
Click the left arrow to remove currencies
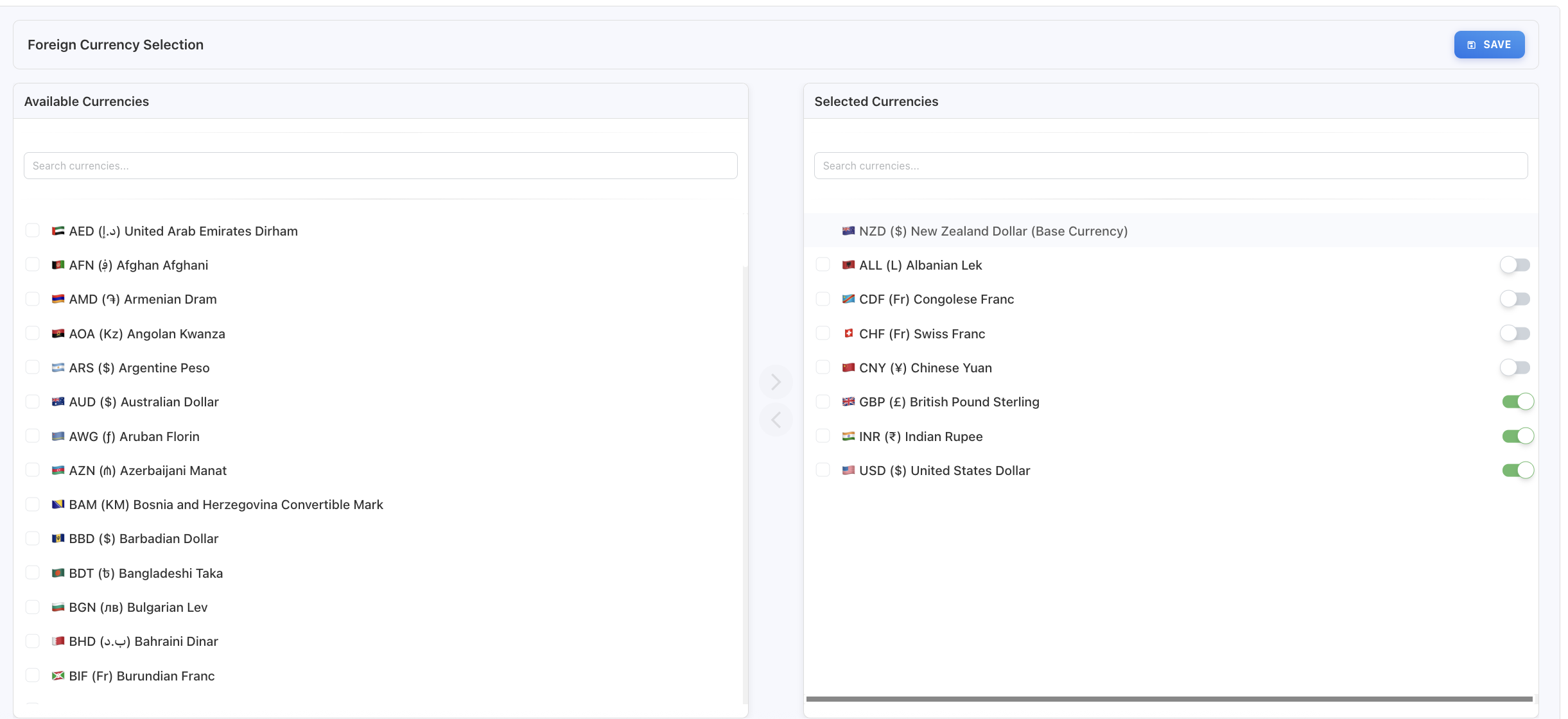[x=776, y=420]
